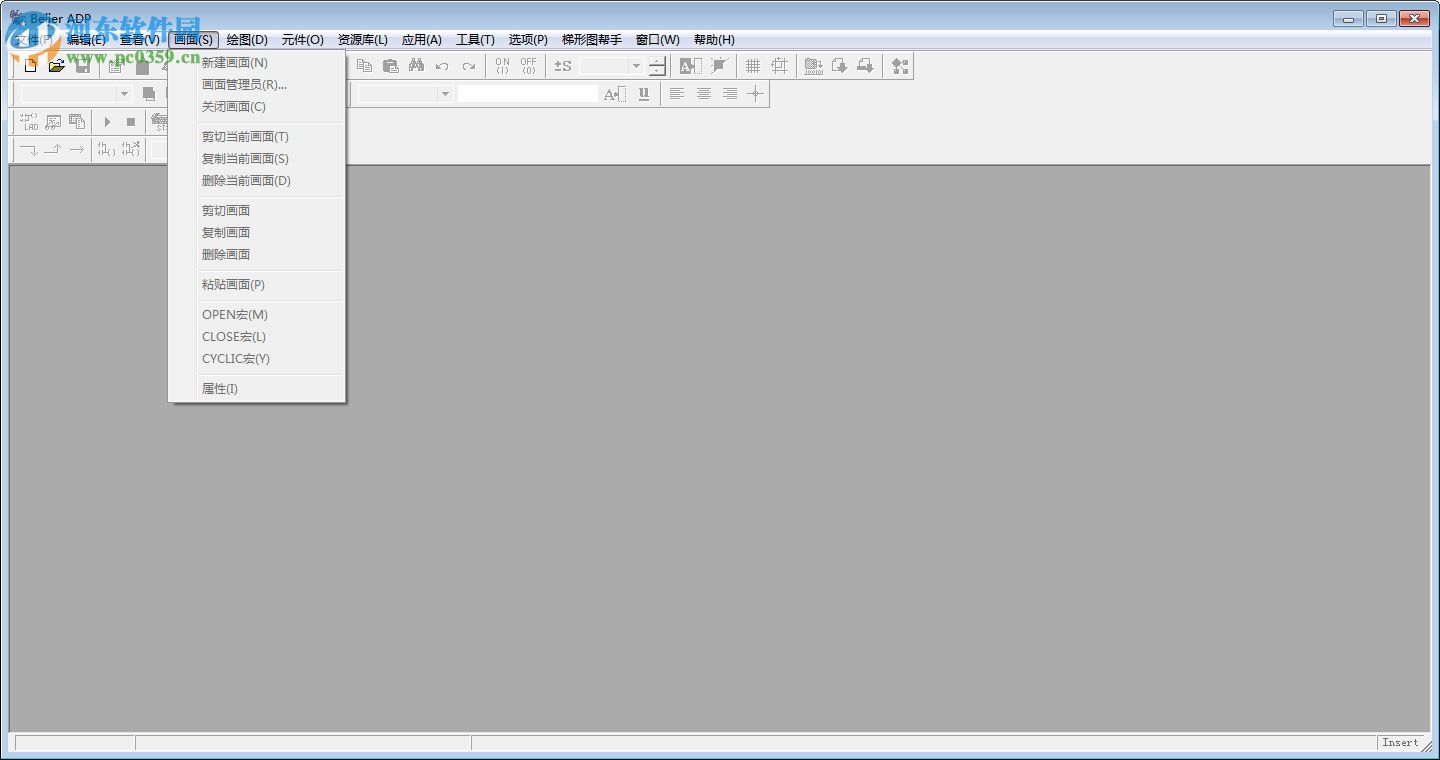Choose CYCLIC宏(Y) from the menu
Viewport: 1440px width, 760px height.
tap(257, 359)
